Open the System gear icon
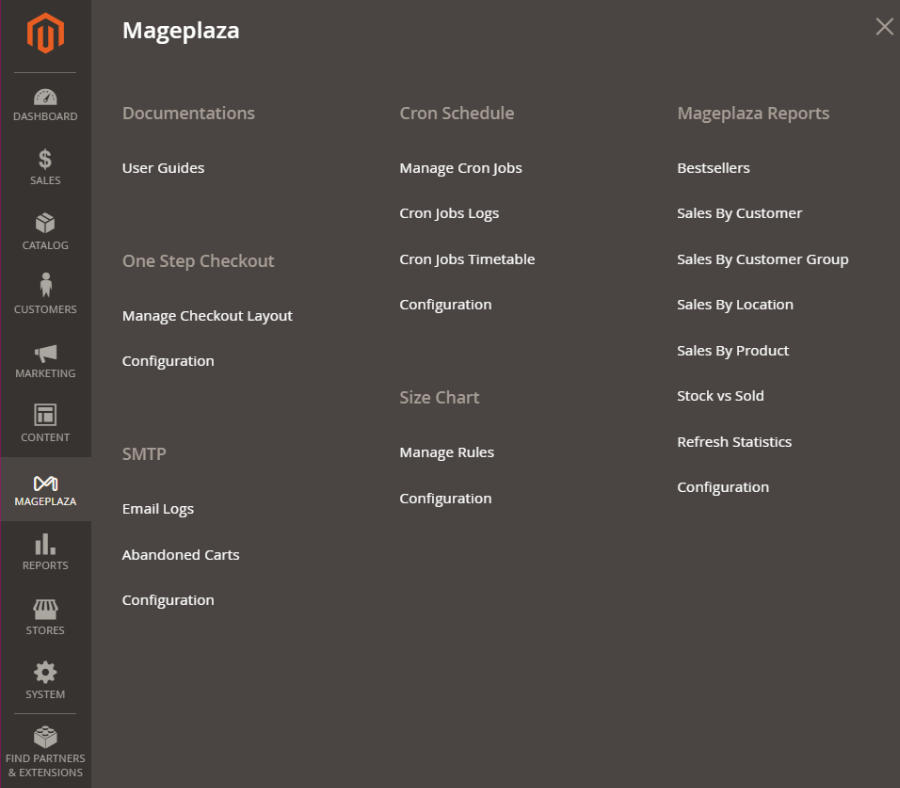 [x=45, y=672]
